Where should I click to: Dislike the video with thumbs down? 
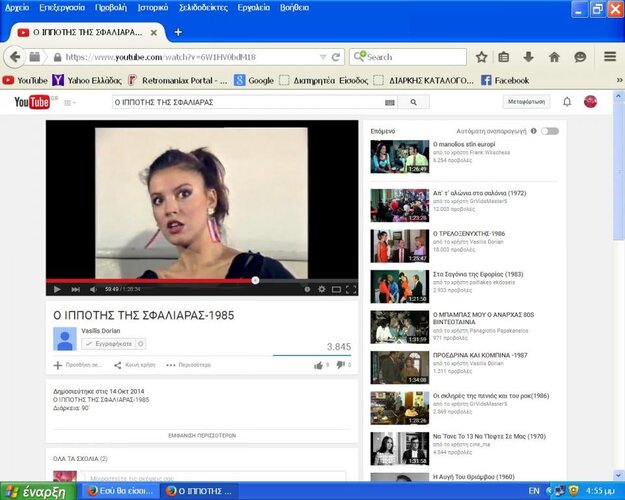tap(340, 365)
